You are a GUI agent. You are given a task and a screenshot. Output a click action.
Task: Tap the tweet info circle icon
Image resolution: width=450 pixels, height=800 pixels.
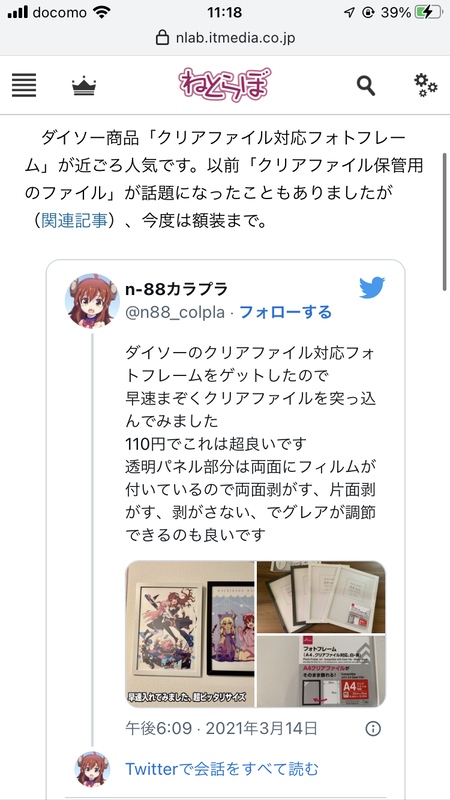point(373,728)
